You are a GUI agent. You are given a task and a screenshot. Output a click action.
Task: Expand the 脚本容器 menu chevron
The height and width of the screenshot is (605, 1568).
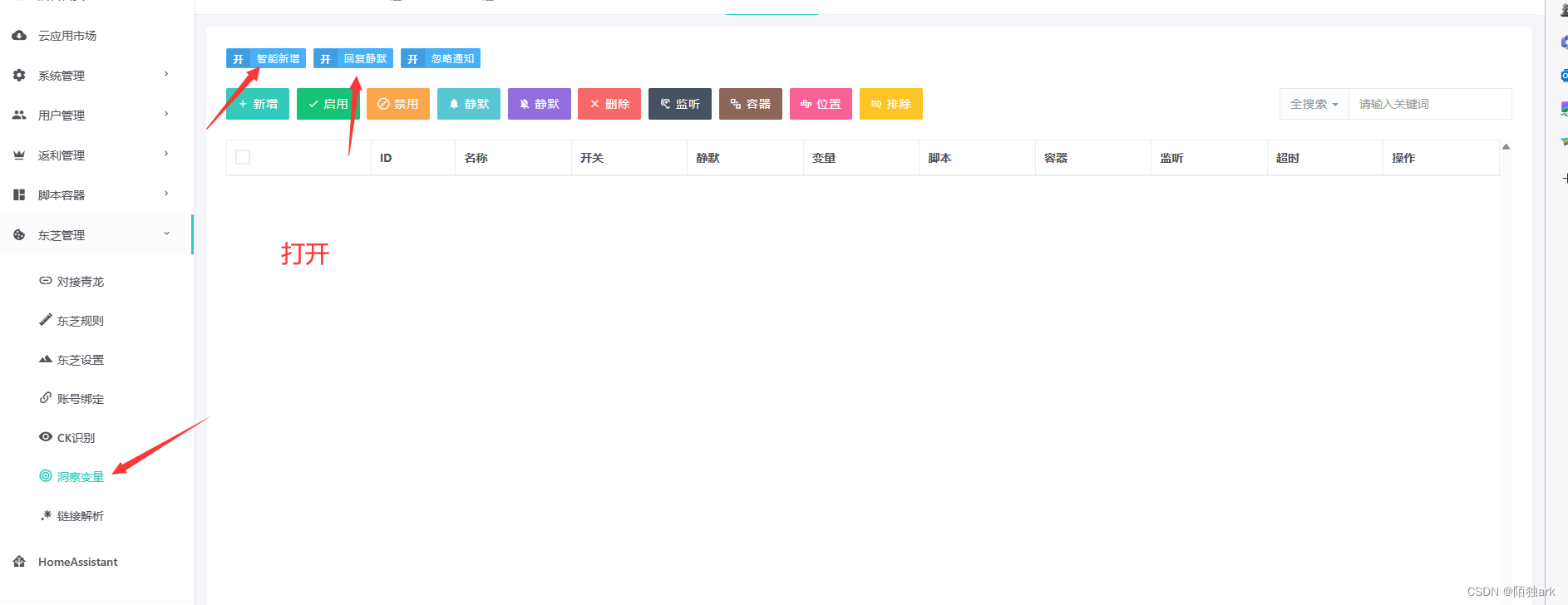point(166,194)
